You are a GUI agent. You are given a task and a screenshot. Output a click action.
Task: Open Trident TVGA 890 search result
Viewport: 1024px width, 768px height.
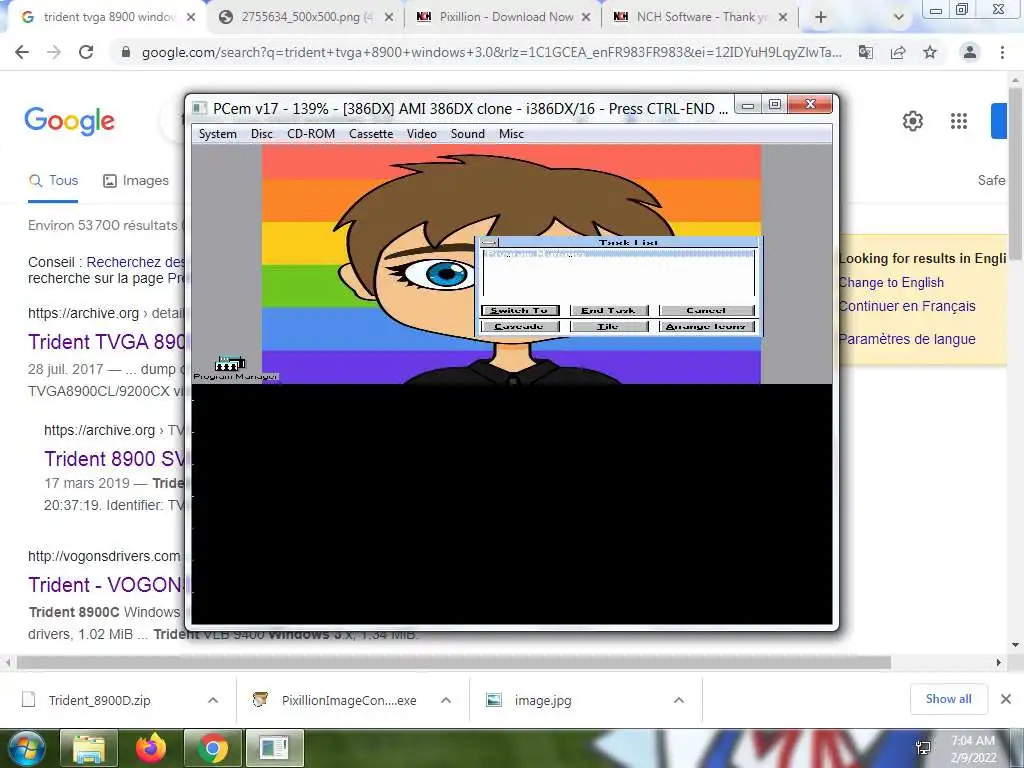(108, 342)
